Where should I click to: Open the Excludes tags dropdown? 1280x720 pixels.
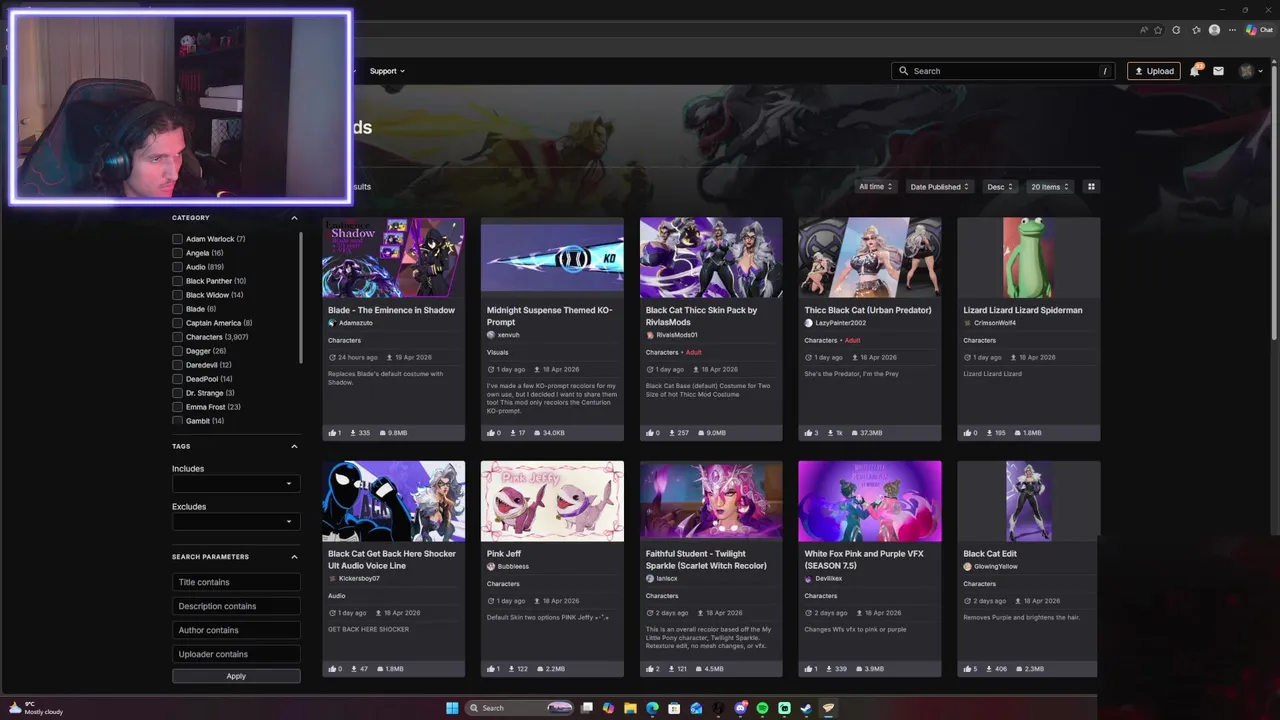[x=236, y=522]
